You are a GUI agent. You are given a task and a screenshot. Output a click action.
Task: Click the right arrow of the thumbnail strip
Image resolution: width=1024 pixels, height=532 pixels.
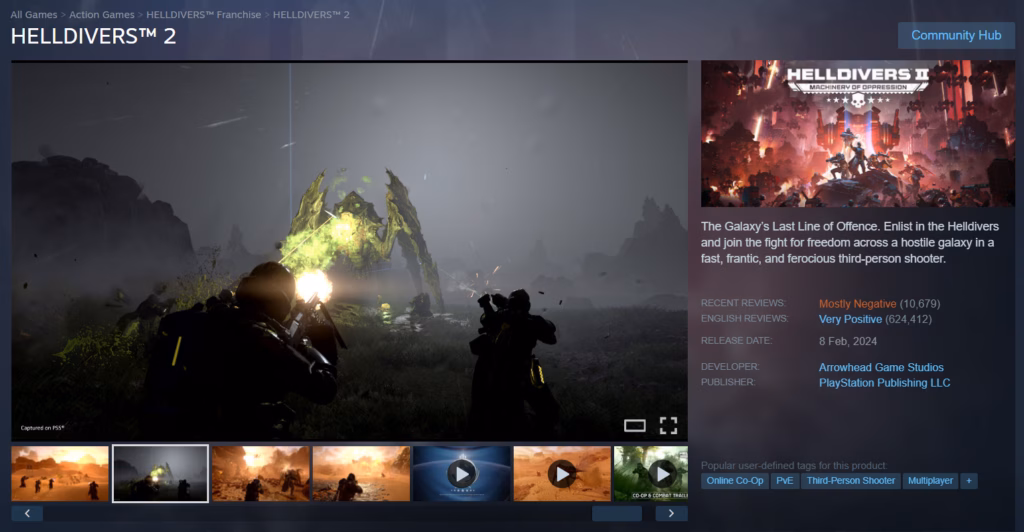point(671,513)
